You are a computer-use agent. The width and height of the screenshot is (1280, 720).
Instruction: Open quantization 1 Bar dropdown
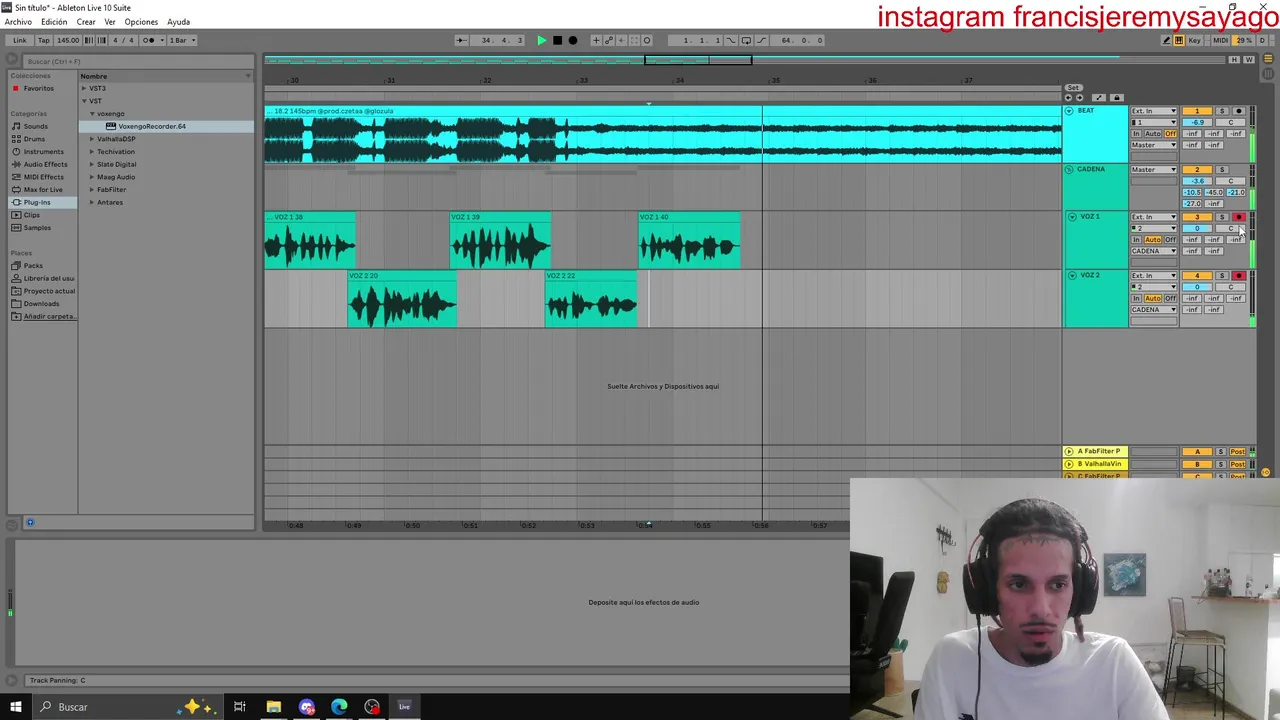pos(182,40)
